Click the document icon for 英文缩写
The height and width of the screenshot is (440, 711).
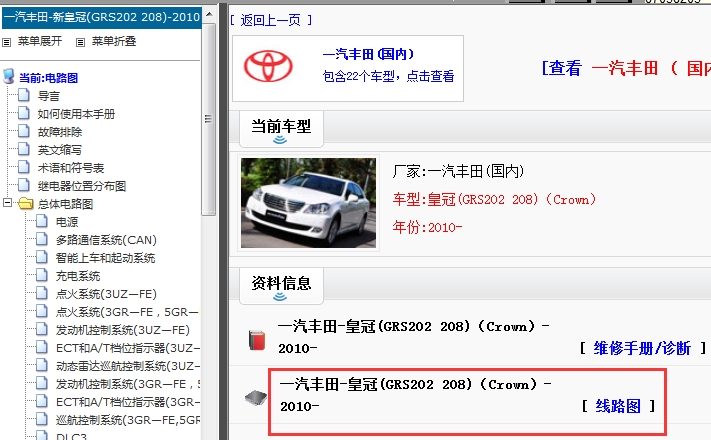pos(24,149)
